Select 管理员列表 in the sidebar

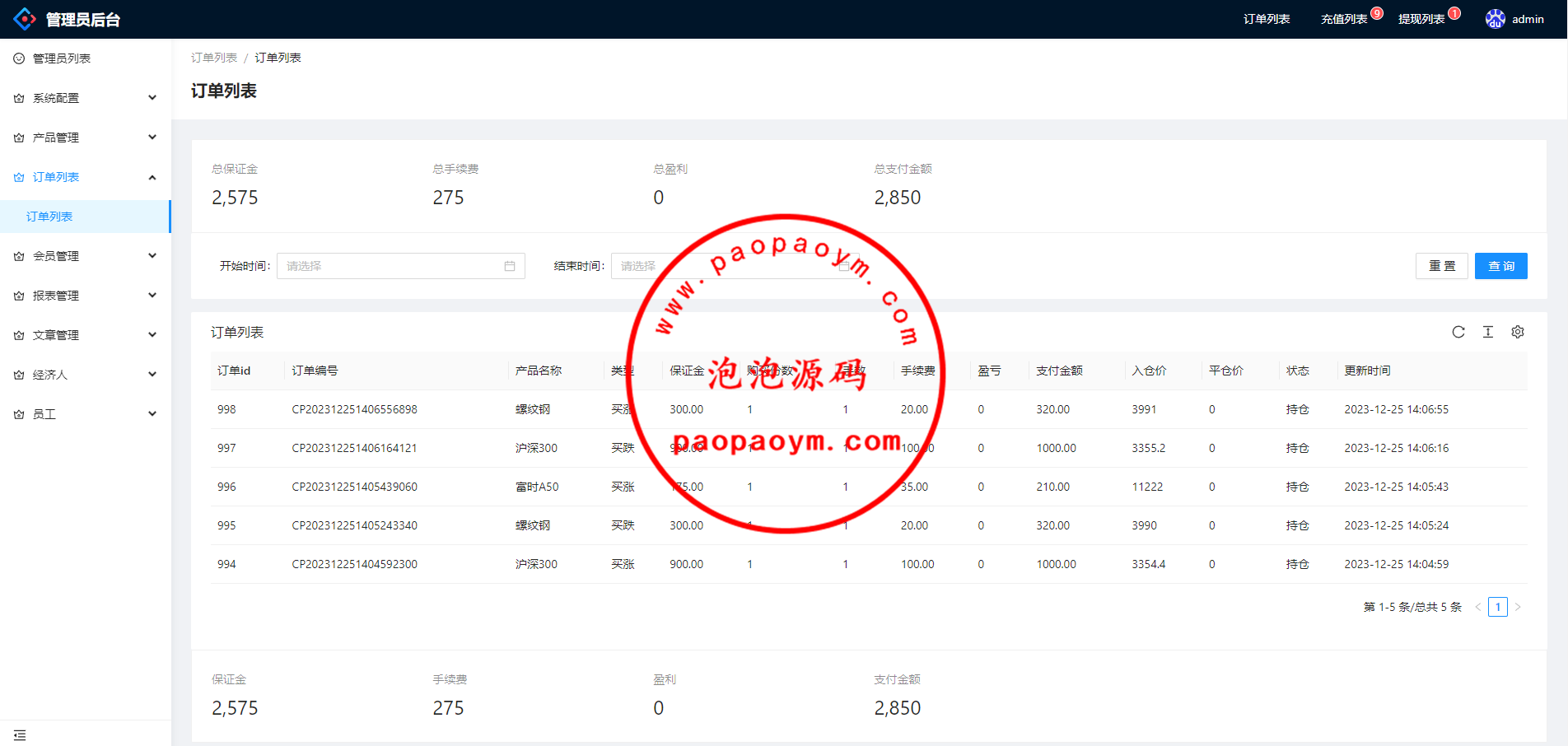click(x=62, y=58)
